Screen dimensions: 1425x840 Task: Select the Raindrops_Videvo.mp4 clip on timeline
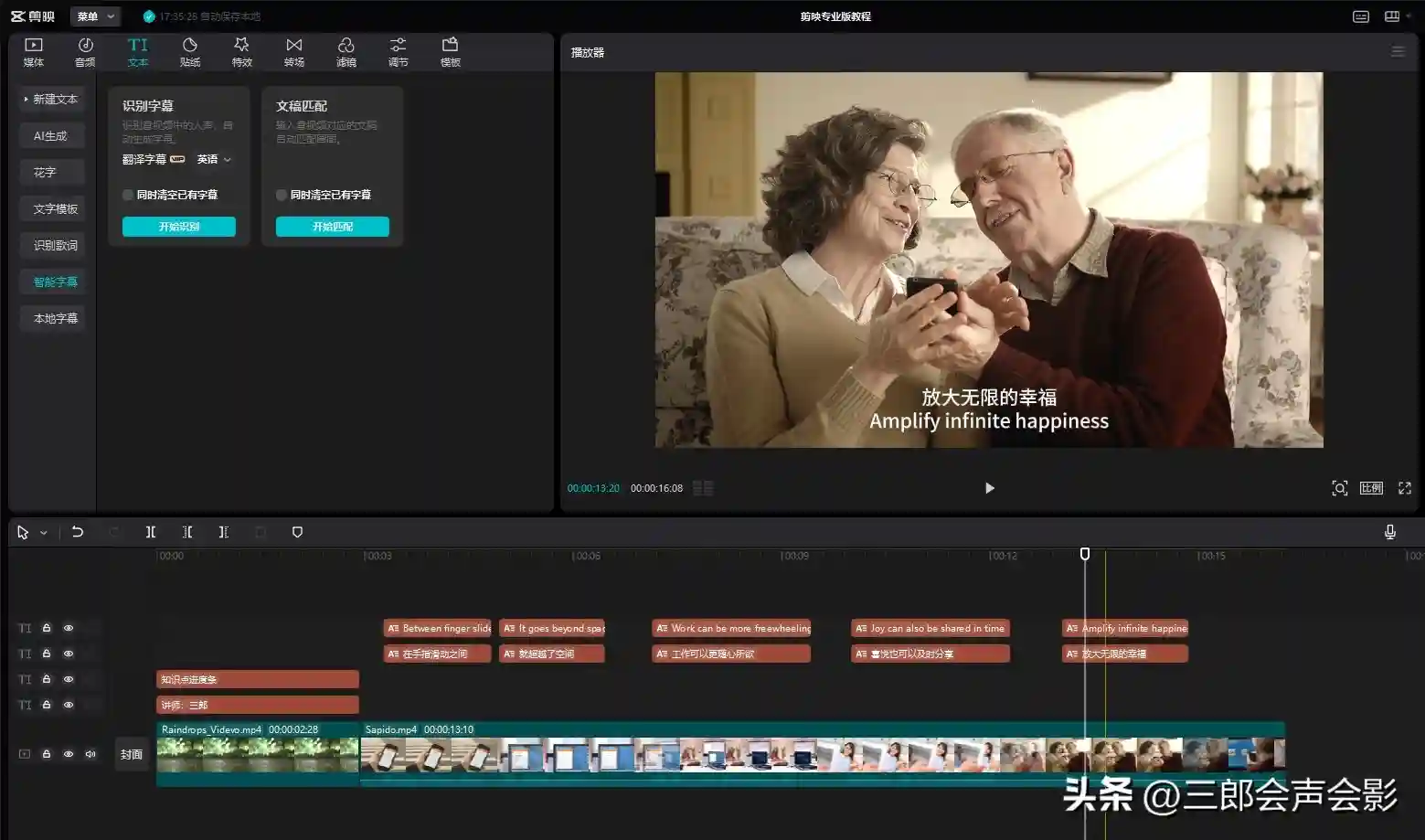257,755
